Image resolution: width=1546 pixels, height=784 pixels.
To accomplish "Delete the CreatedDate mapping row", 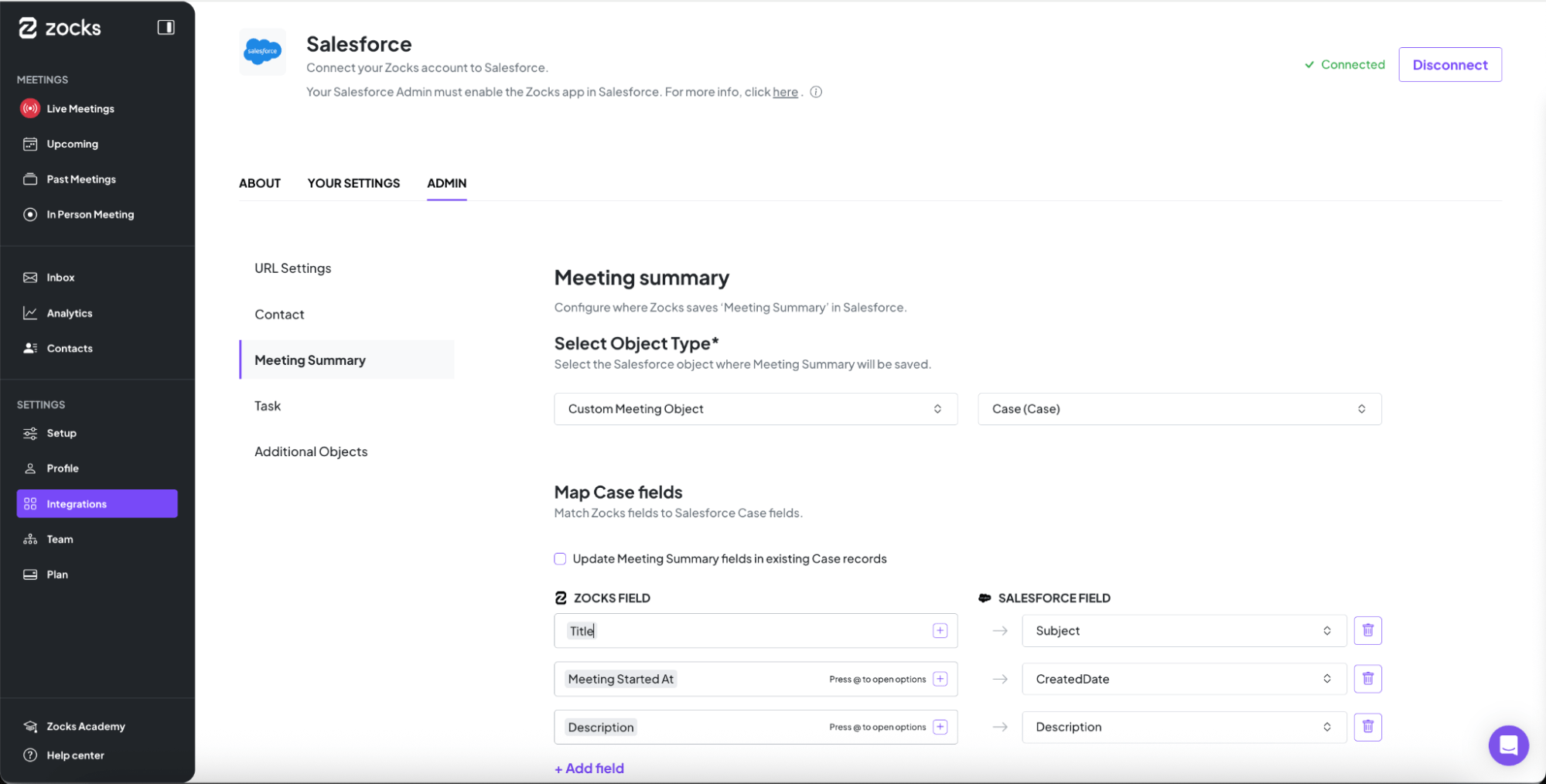I will (x=1367, y=679).
